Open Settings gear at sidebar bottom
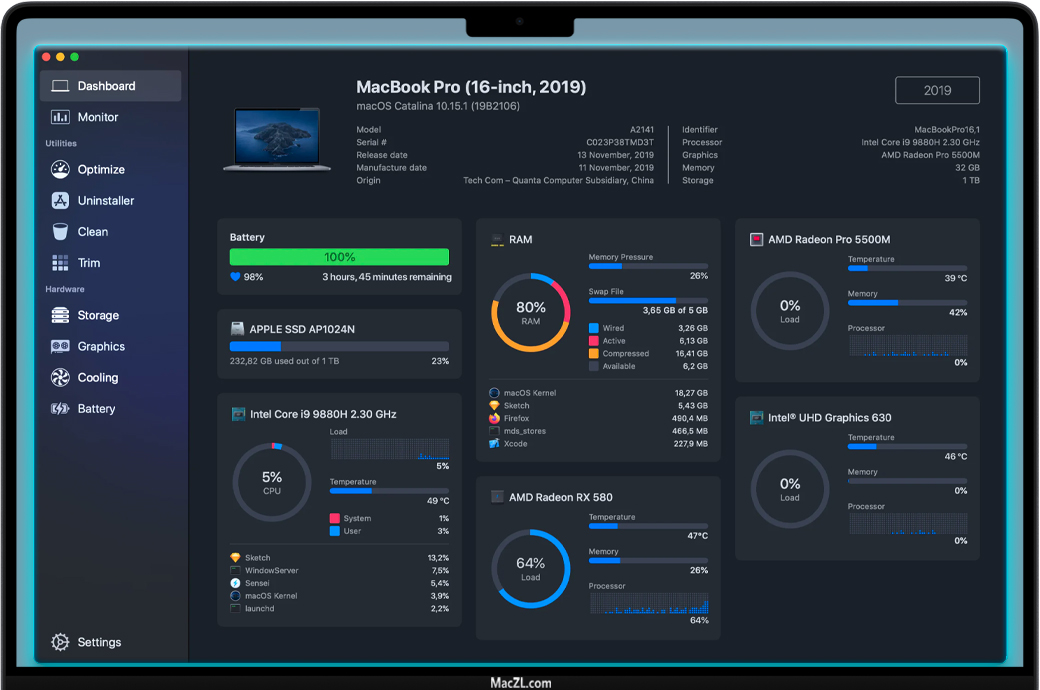The height and width of the screenshot is (690, 1040). tap(60, 642)
